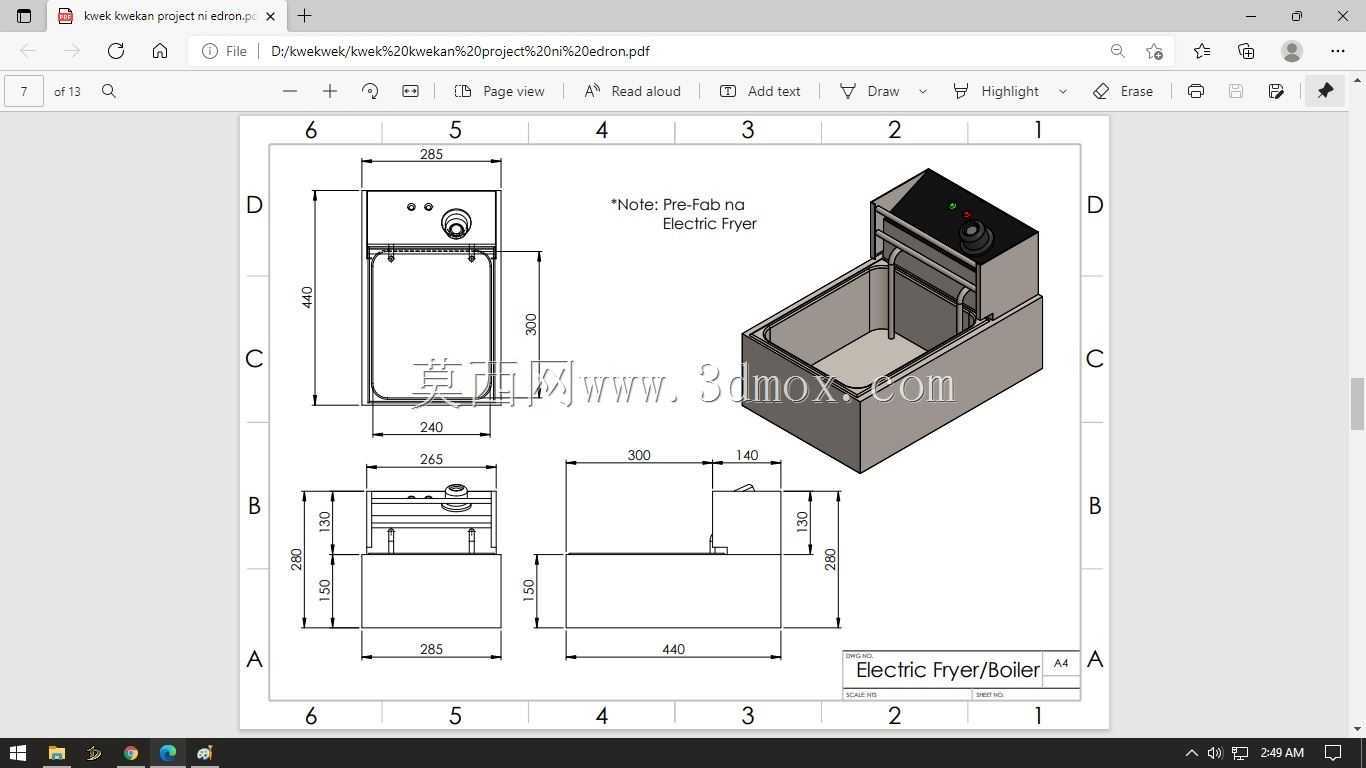Activate the Draw tool

[869, 91]
